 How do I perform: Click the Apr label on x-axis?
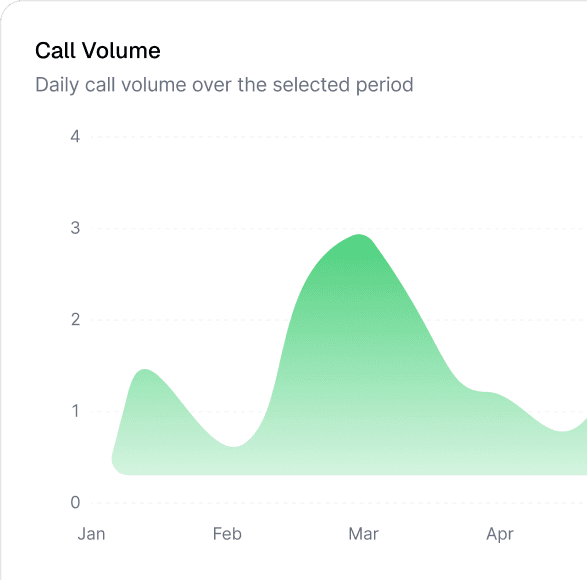500,534
